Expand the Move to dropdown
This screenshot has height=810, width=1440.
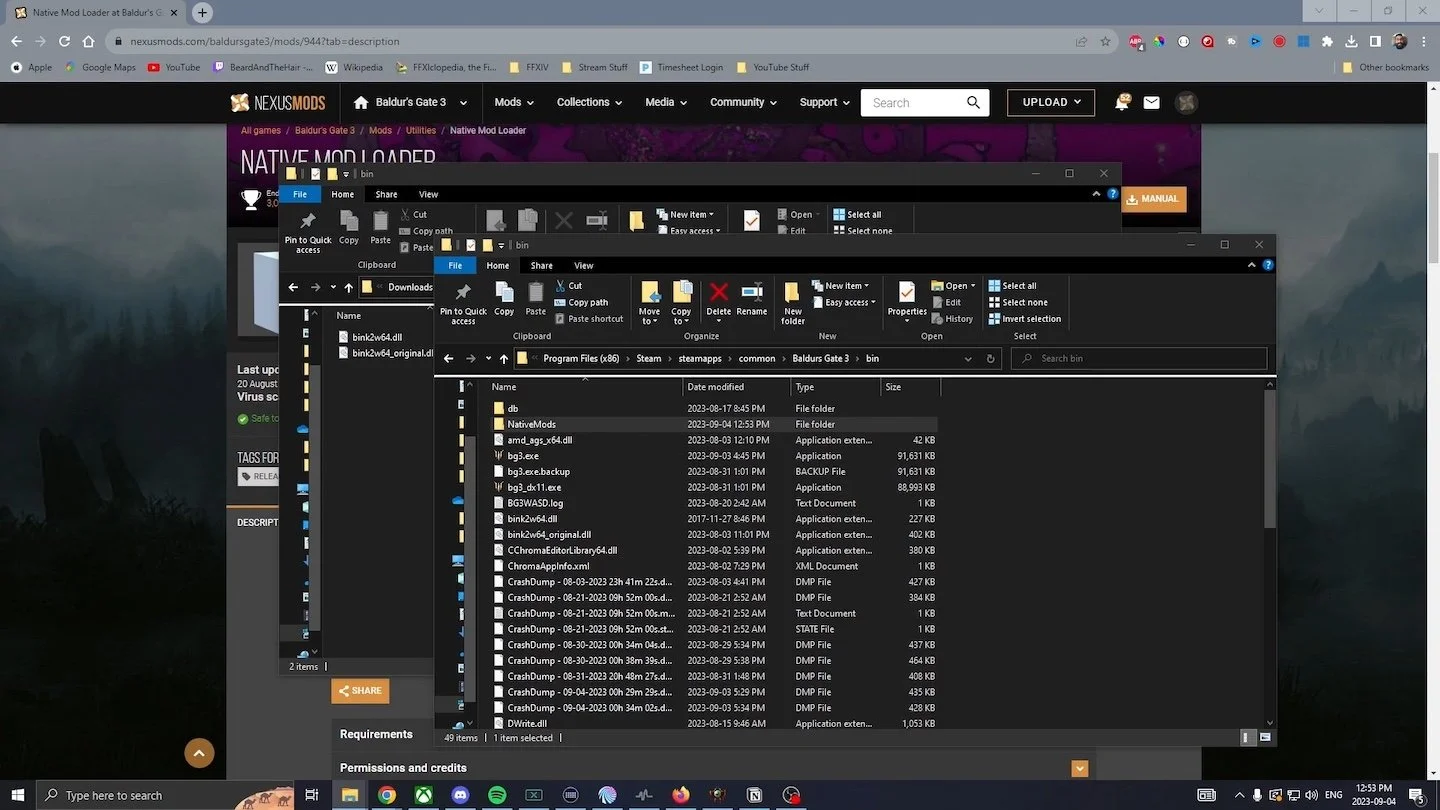tap(650, 321)
